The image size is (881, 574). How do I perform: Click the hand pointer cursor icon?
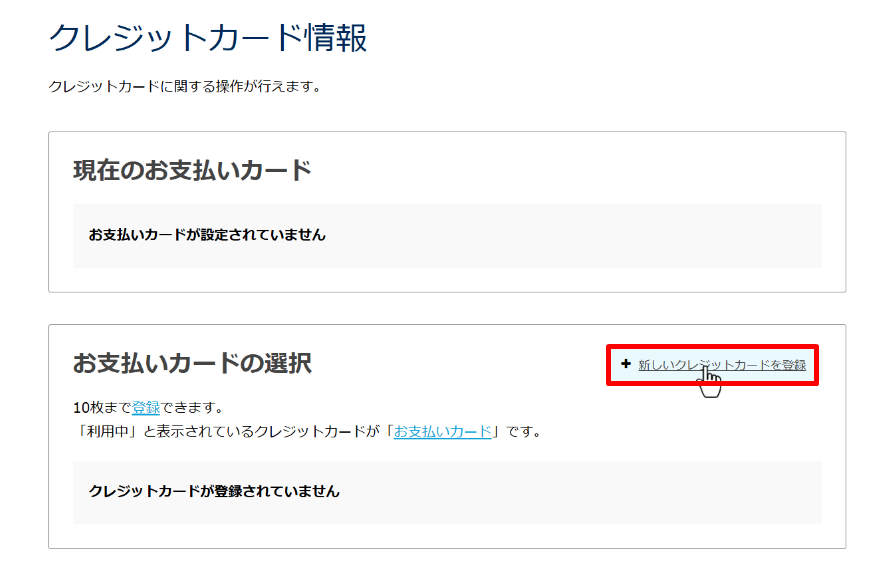pos(710,383)
